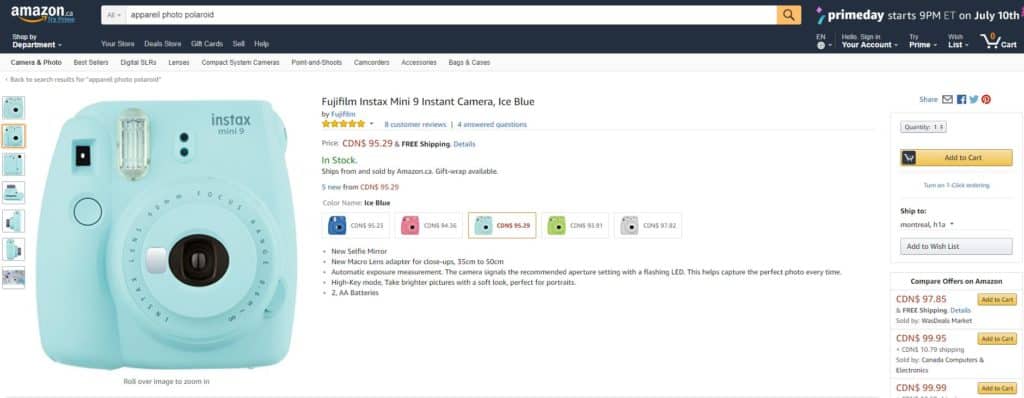The height and width of the screenshot is (398, 1024).
Task: Click the orange search magnifier button
Action: pyautogui.click(x=789, y=15)
